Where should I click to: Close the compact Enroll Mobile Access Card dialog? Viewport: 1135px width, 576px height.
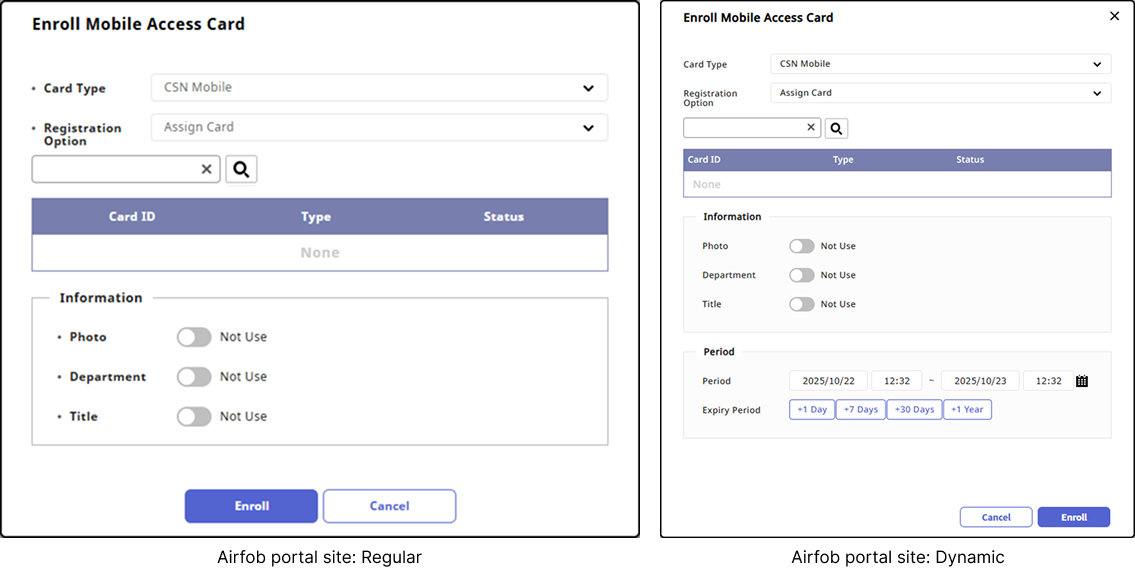tap(1115, 16)
